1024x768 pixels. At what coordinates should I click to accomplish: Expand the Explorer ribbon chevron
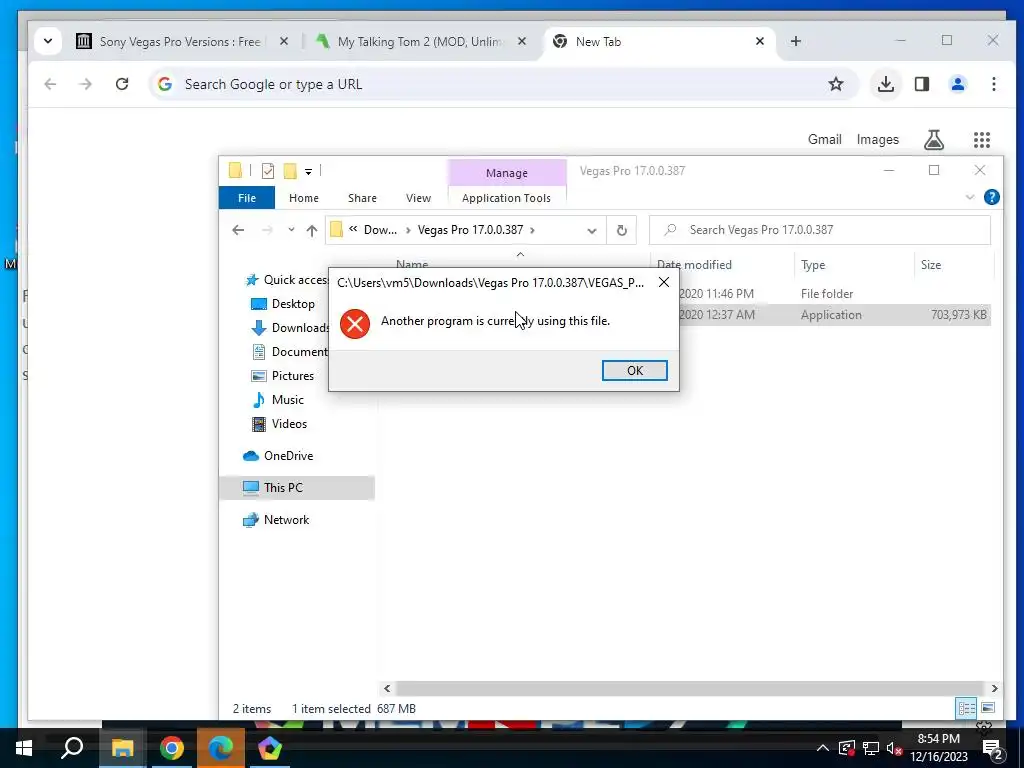click(970, 197)
